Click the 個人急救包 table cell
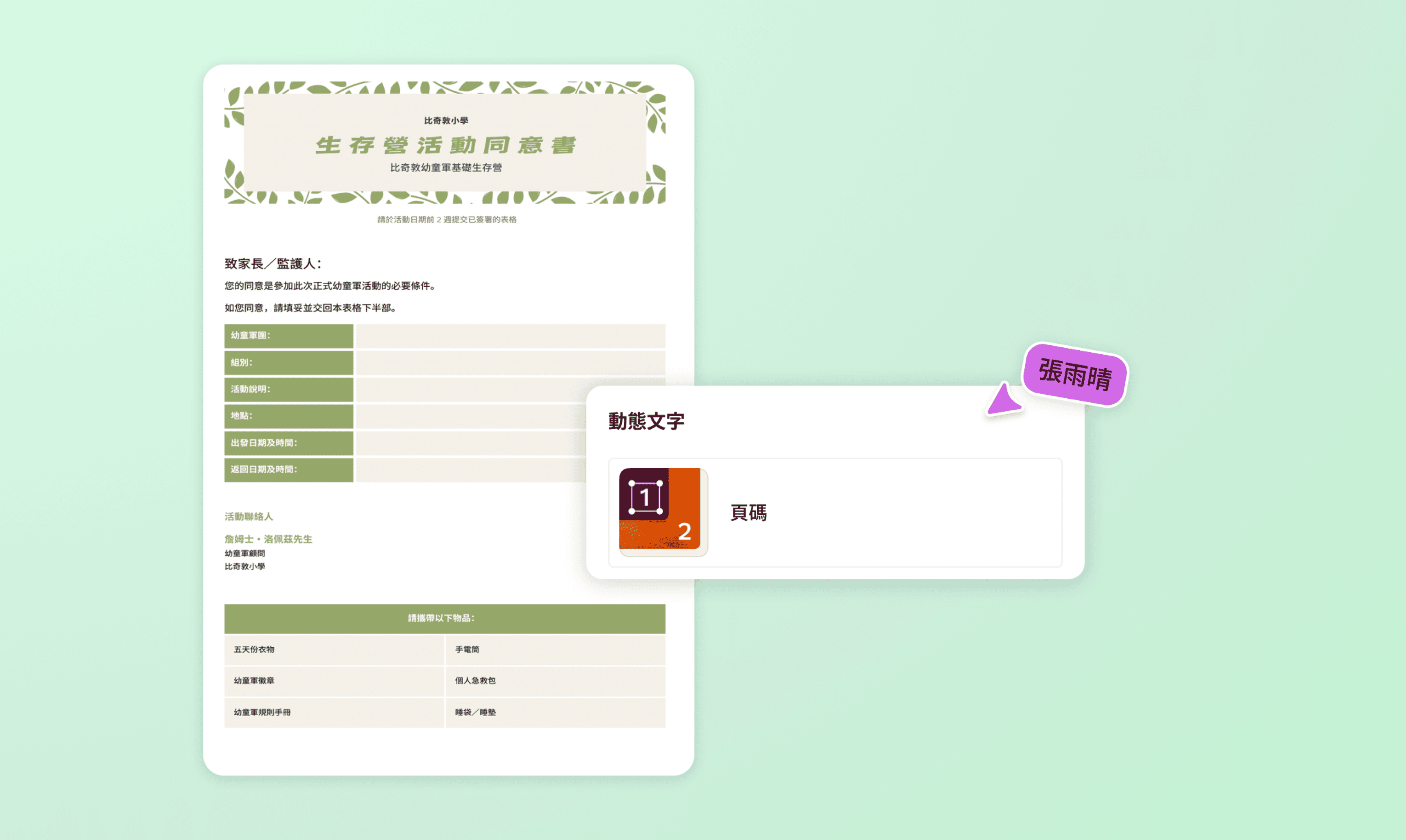Screen dimensions: 1406x840 click(555, 681)
